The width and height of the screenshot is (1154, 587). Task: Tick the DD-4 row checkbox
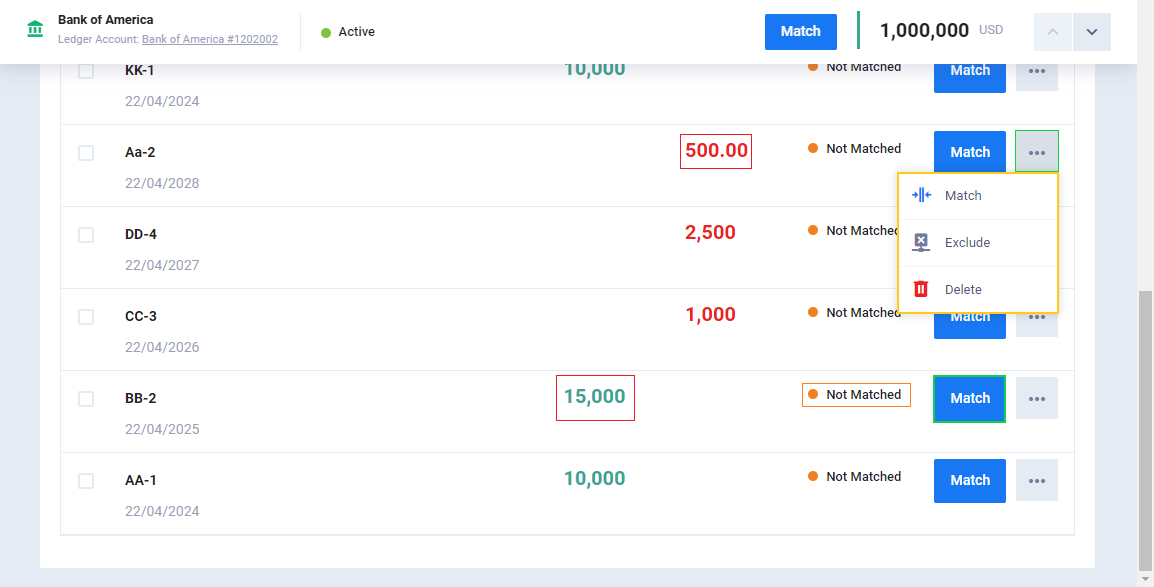pyautogui.click(x=86, y=235)
